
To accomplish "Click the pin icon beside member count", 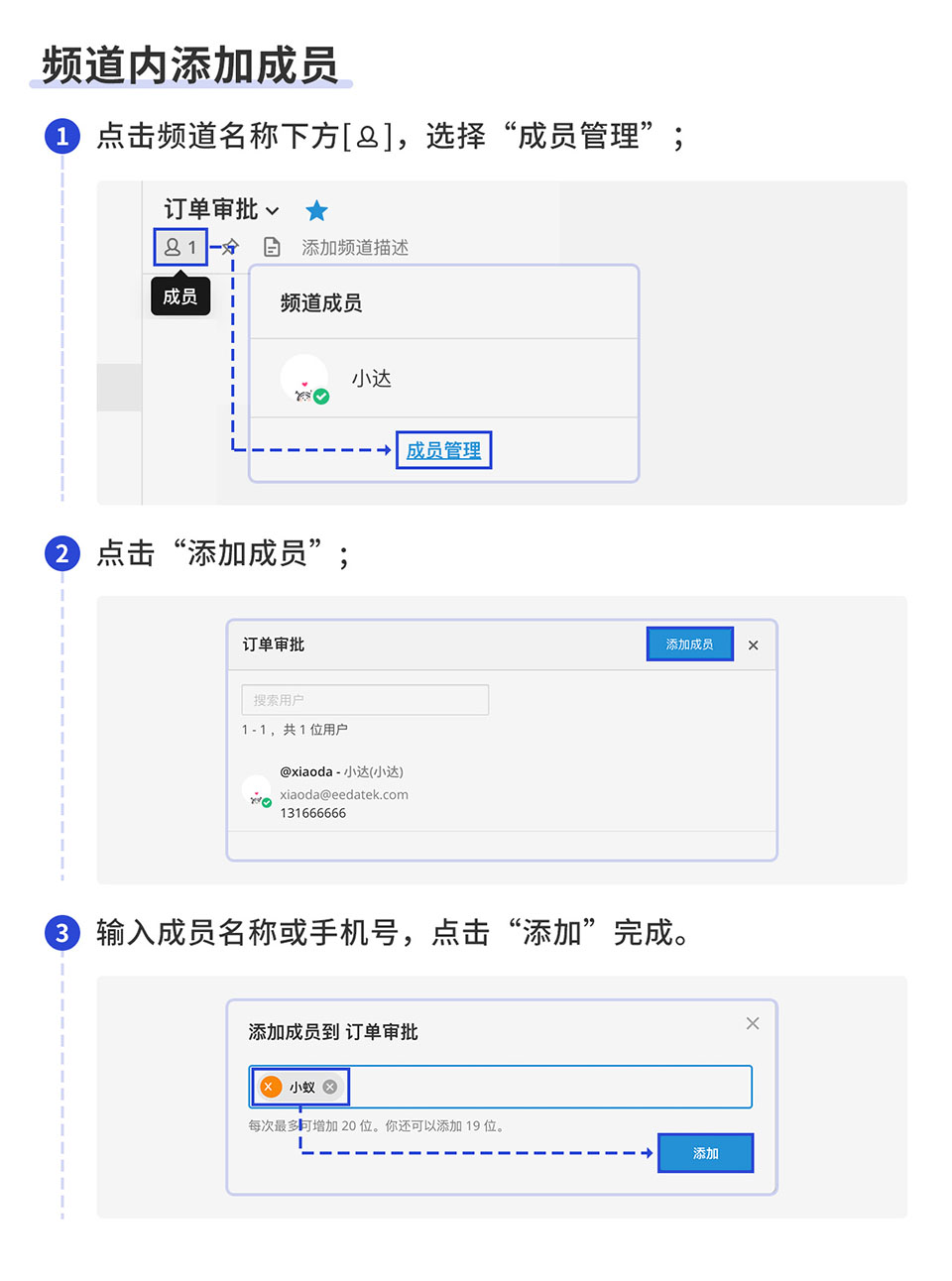I will coord(230,246).
